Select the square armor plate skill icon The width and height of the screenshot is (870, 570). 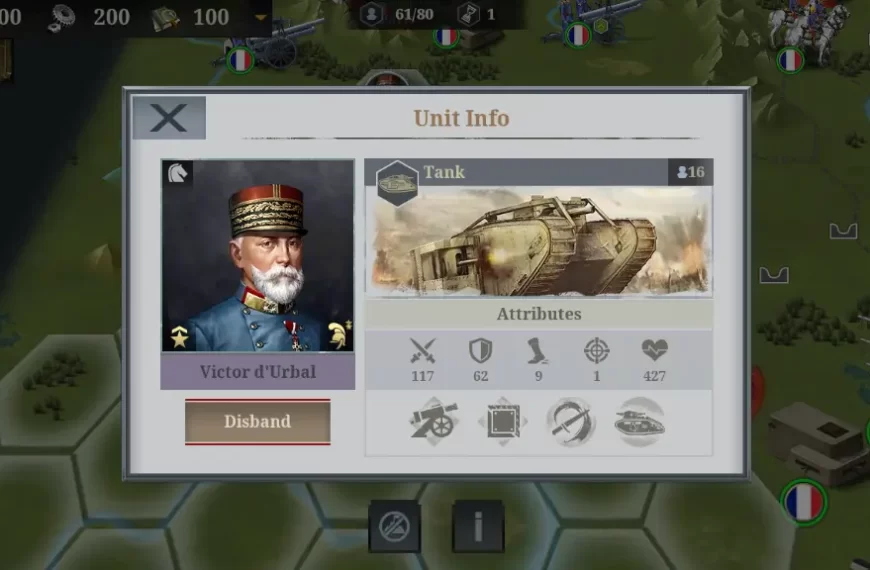click(x=503, y=422)
